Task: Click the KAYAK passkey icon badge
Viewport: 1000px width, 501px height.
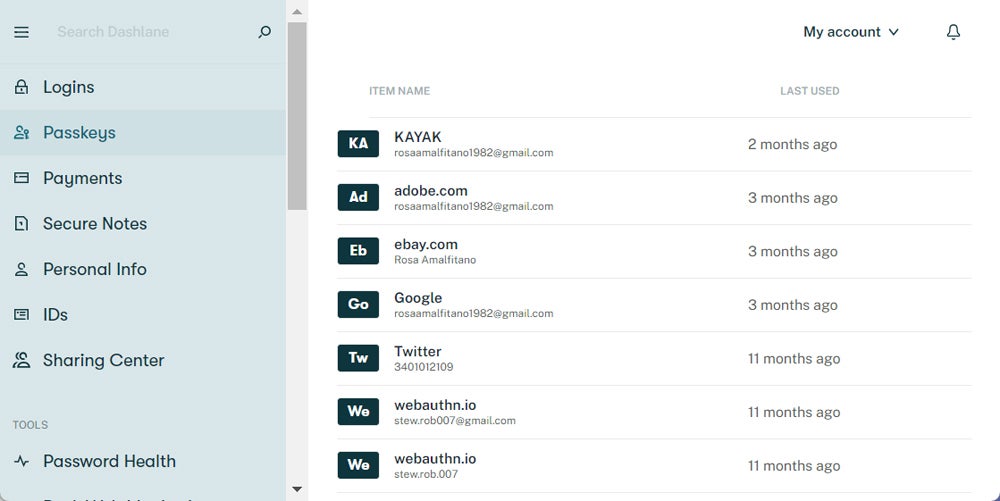Action: pyautogui.click(x=358, y=144)
